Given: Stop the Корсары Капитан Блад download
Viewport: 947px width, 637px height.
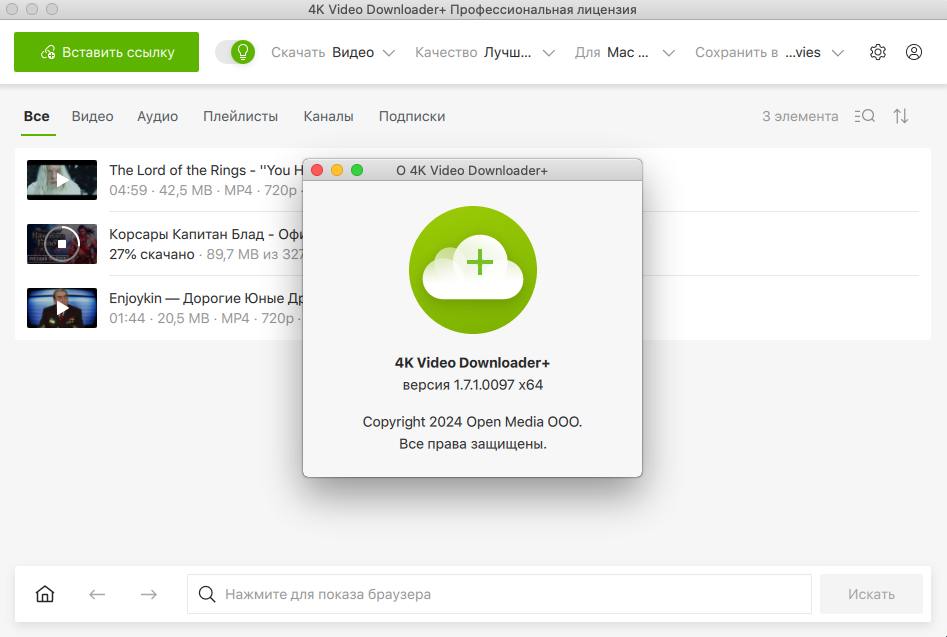Looking at the screenshot, I should point(62,244).
